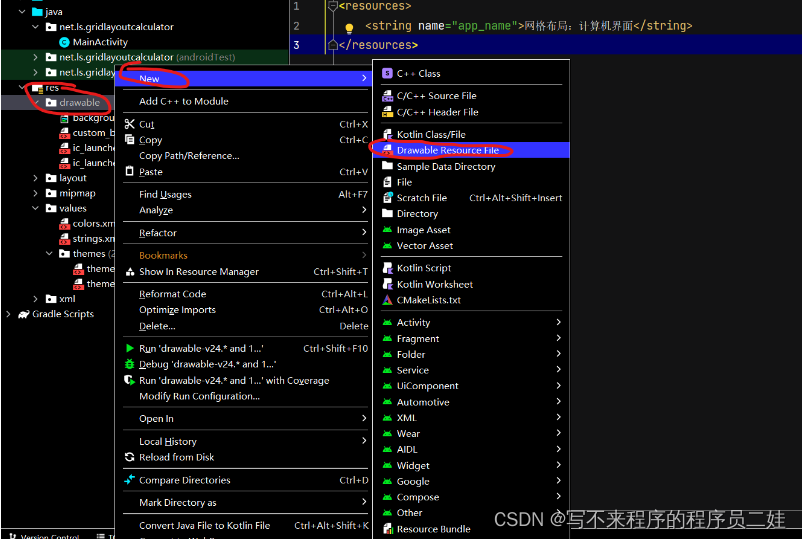Click the Show In Resource Manager icon
Image resolution: width=802 pixels, height=539 pixels.
pyautogui.click(x=129, y=272)
